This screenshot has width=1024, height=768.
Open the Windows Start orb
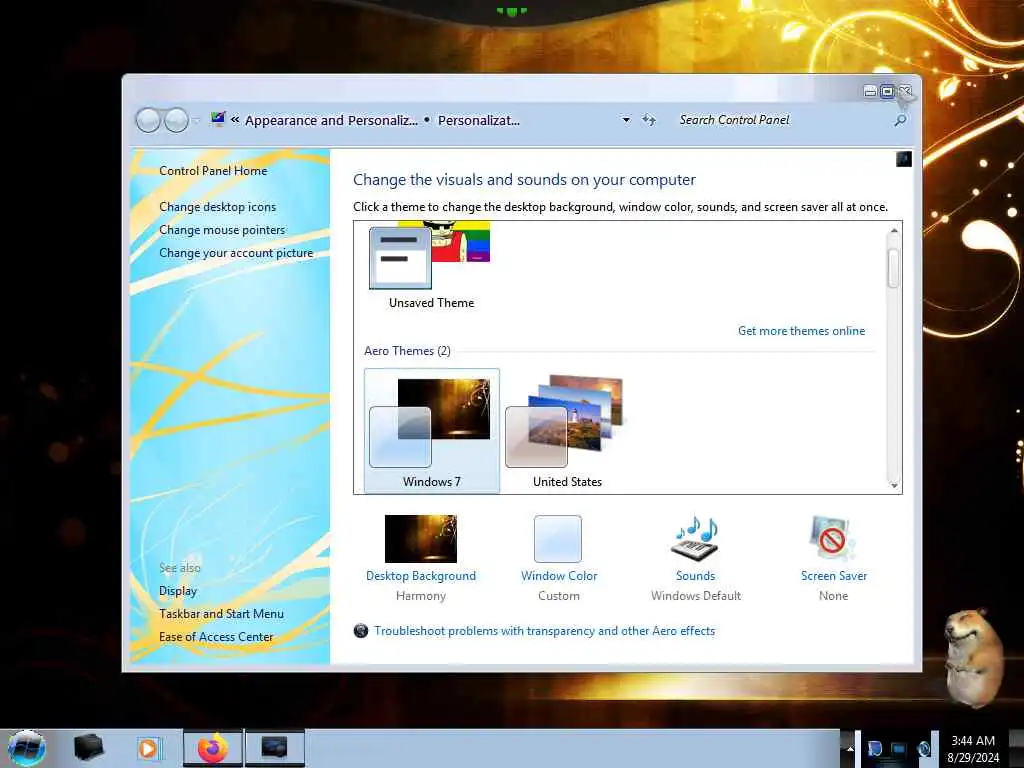27,748
